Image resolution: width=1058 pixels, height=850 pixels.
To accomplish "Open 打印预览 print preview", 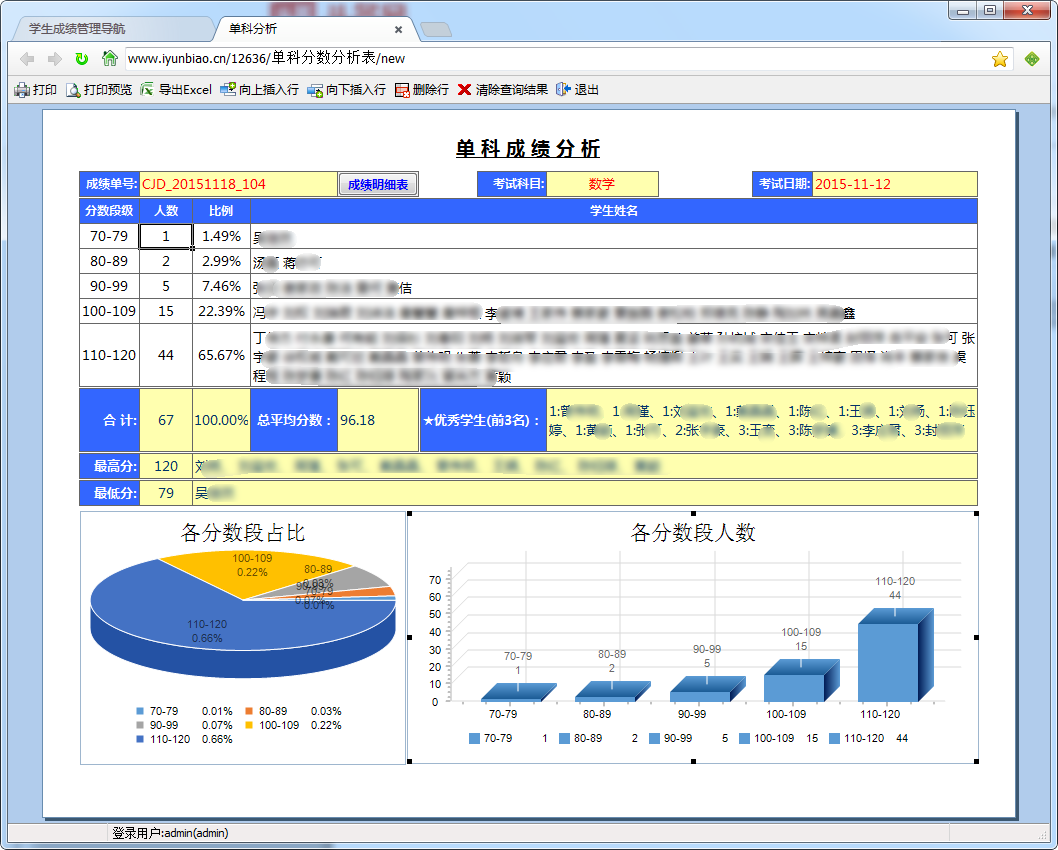I will [99, 90].
